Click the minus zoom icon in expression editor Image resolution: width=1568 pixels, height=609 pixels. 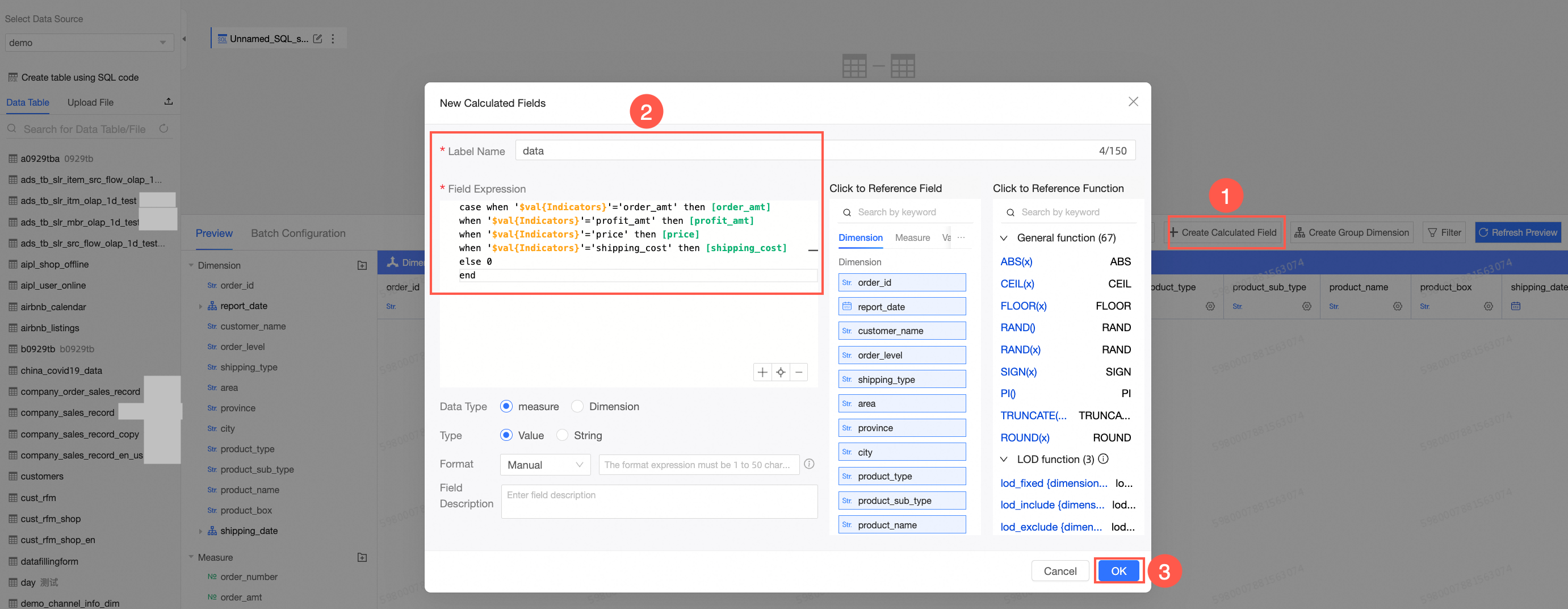click(x=799, y=372)
